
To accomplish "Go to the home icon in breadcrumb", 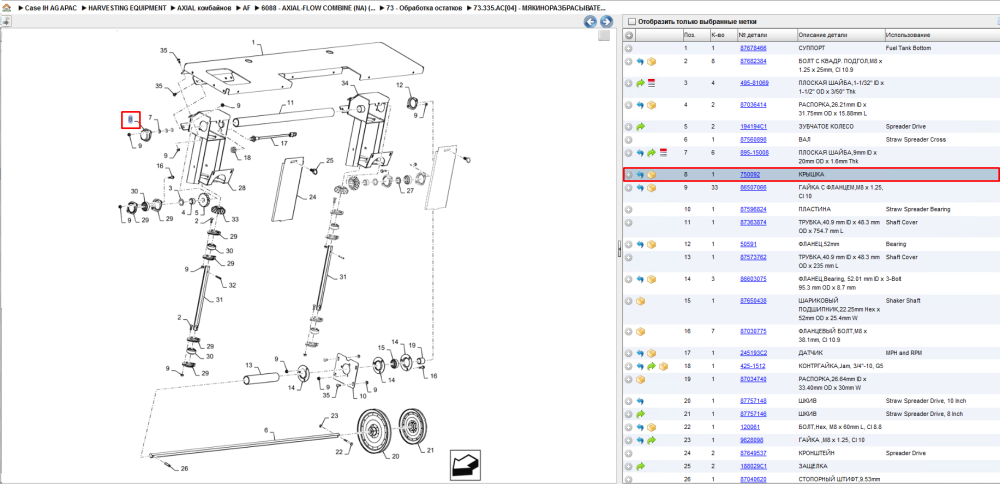I will 6,9.
